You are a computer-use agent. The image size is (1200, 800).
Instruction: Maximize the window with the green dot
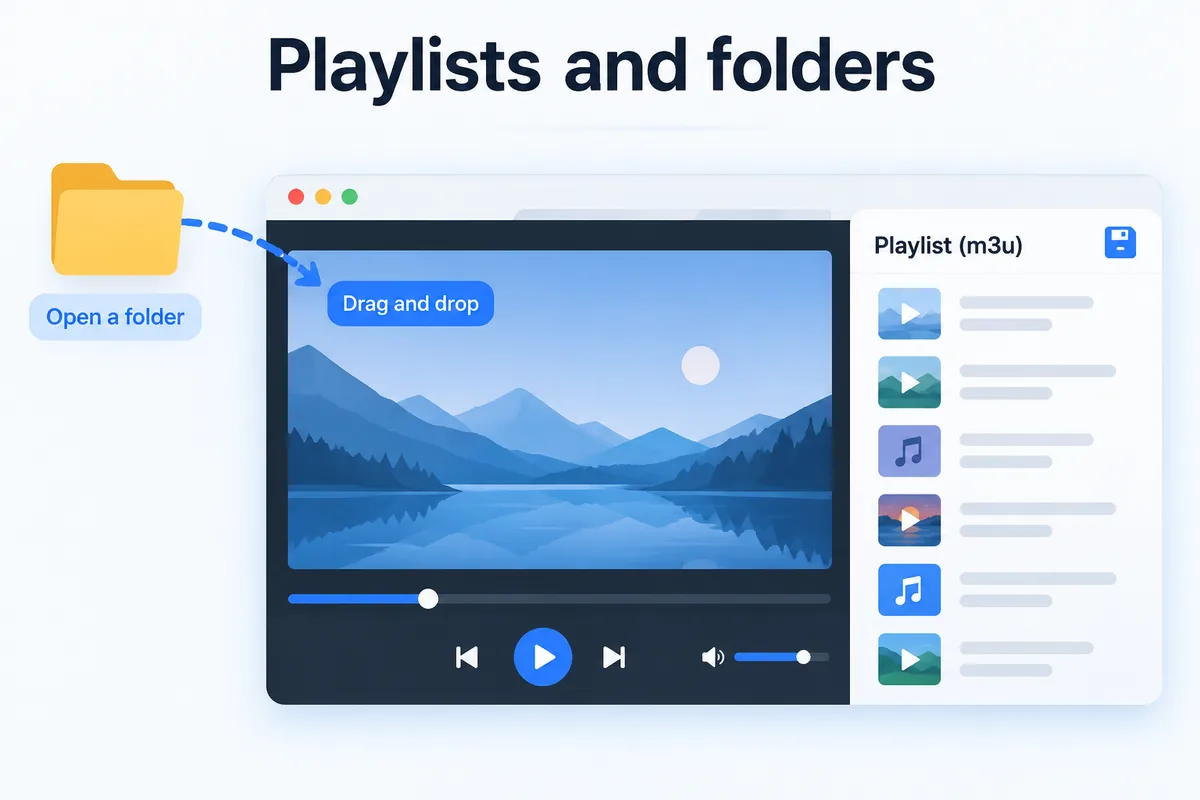coord(349,197)
